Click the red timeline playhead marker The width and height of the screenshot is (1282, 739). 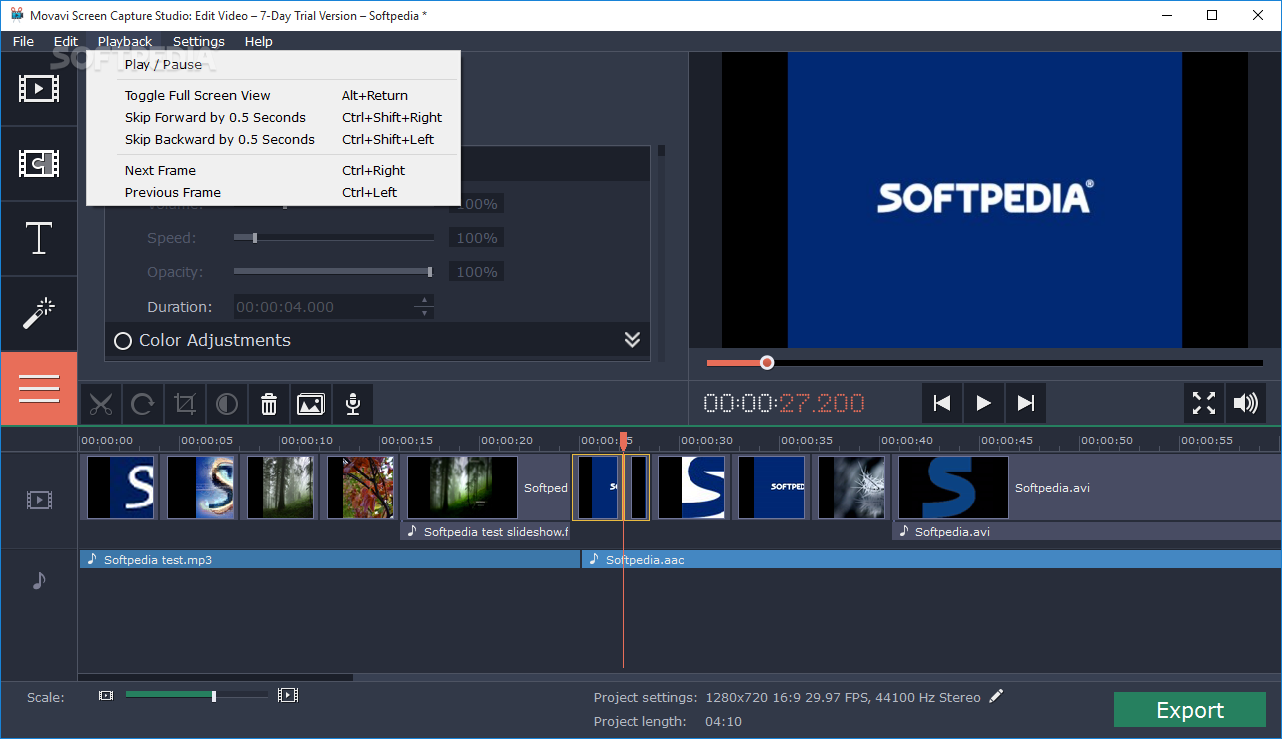tap(623, 440)
